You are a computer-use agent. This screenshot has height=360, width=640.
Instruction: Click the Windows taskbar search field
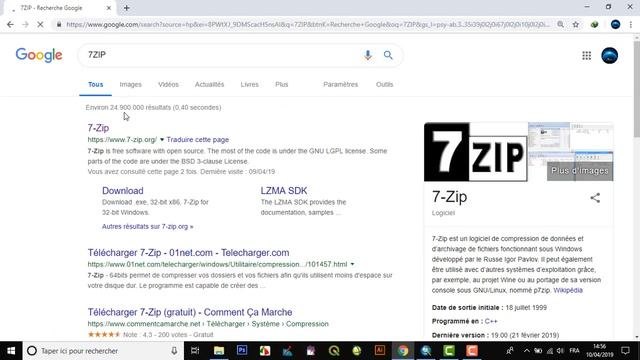click(x=102, y=351)
